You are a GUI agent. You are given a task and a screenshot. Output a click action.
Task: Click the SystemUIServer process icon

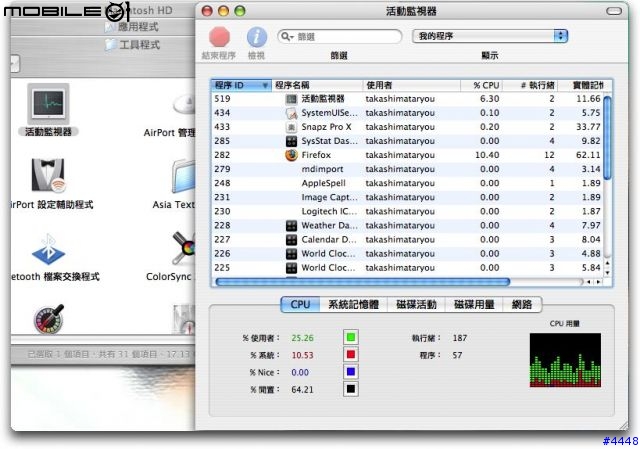291,113
